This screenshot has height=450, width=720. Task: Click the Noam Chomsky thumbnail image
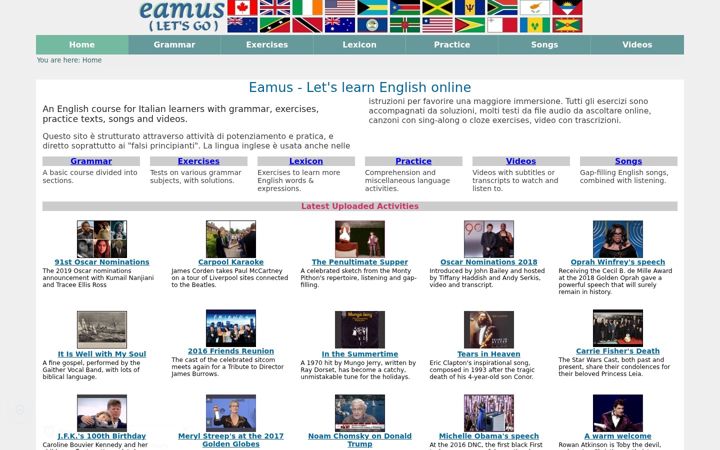click(x=360, y=413)
